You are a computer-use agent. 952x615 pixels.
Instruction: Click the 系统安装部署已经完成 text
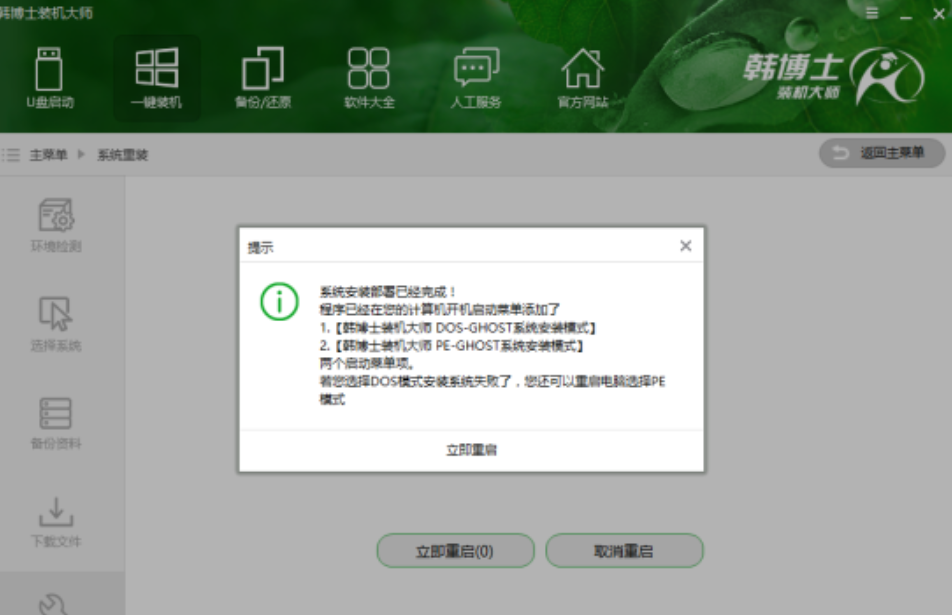click(388, 292)
